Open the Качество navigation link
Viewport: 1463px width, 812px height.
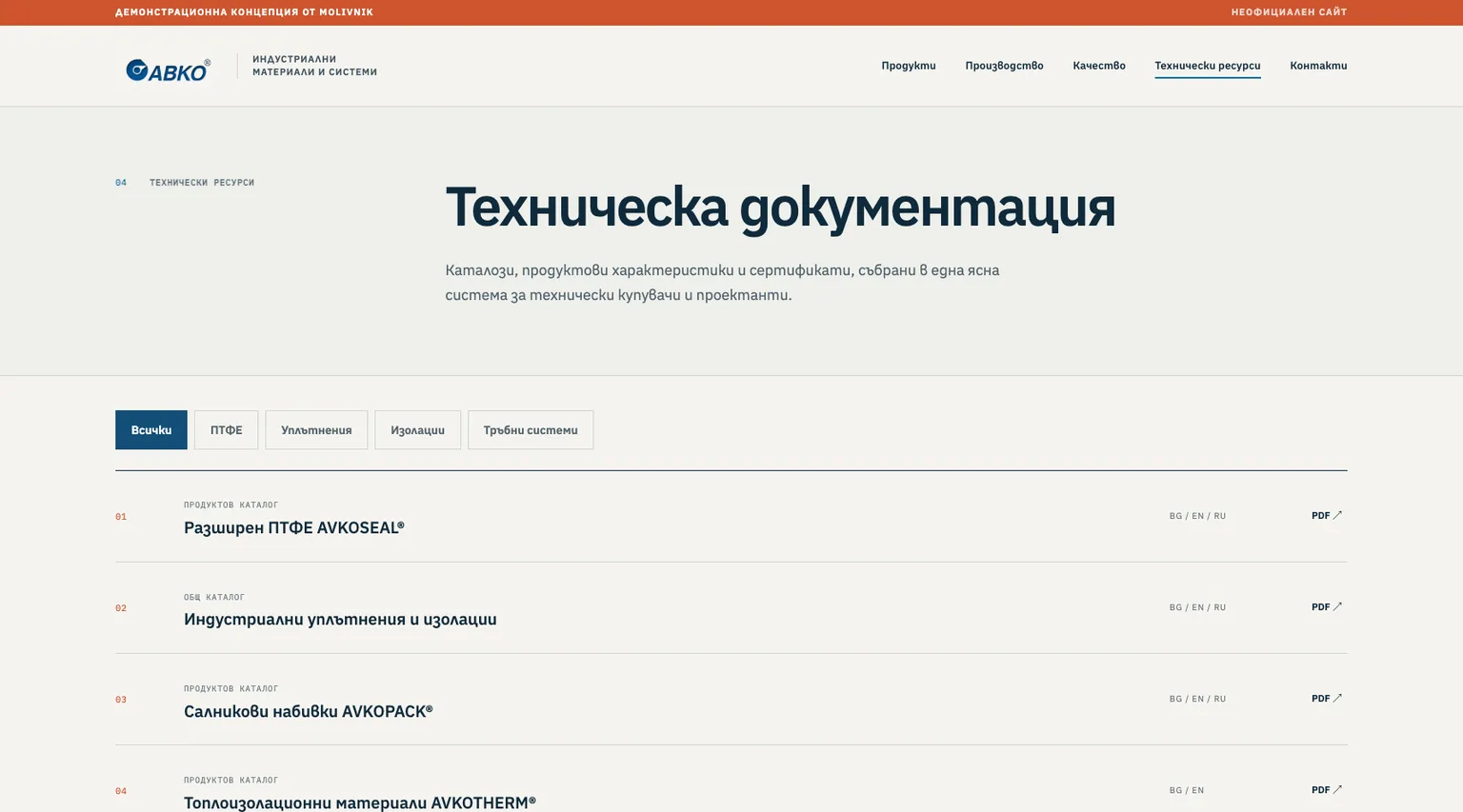(1099, 66)
